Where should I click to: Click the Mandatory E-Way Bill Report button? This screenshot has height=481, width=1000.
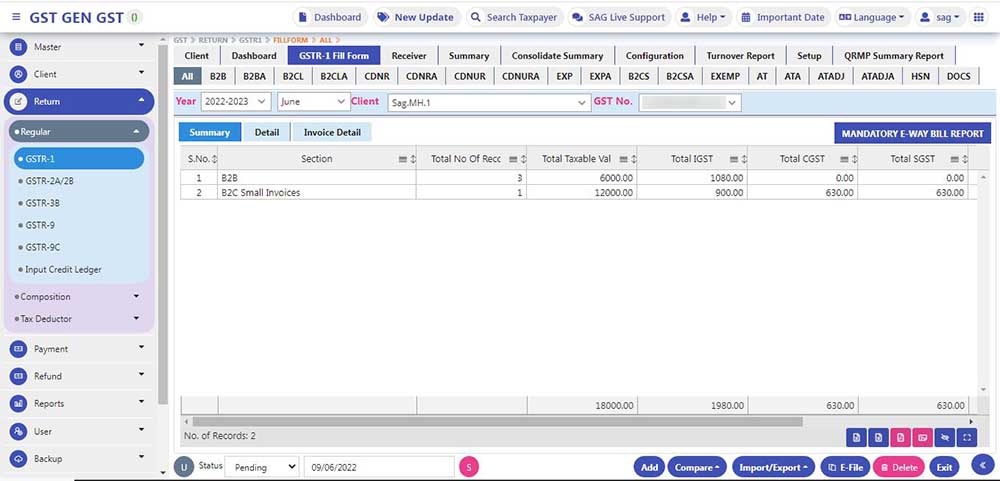(912, 133)
